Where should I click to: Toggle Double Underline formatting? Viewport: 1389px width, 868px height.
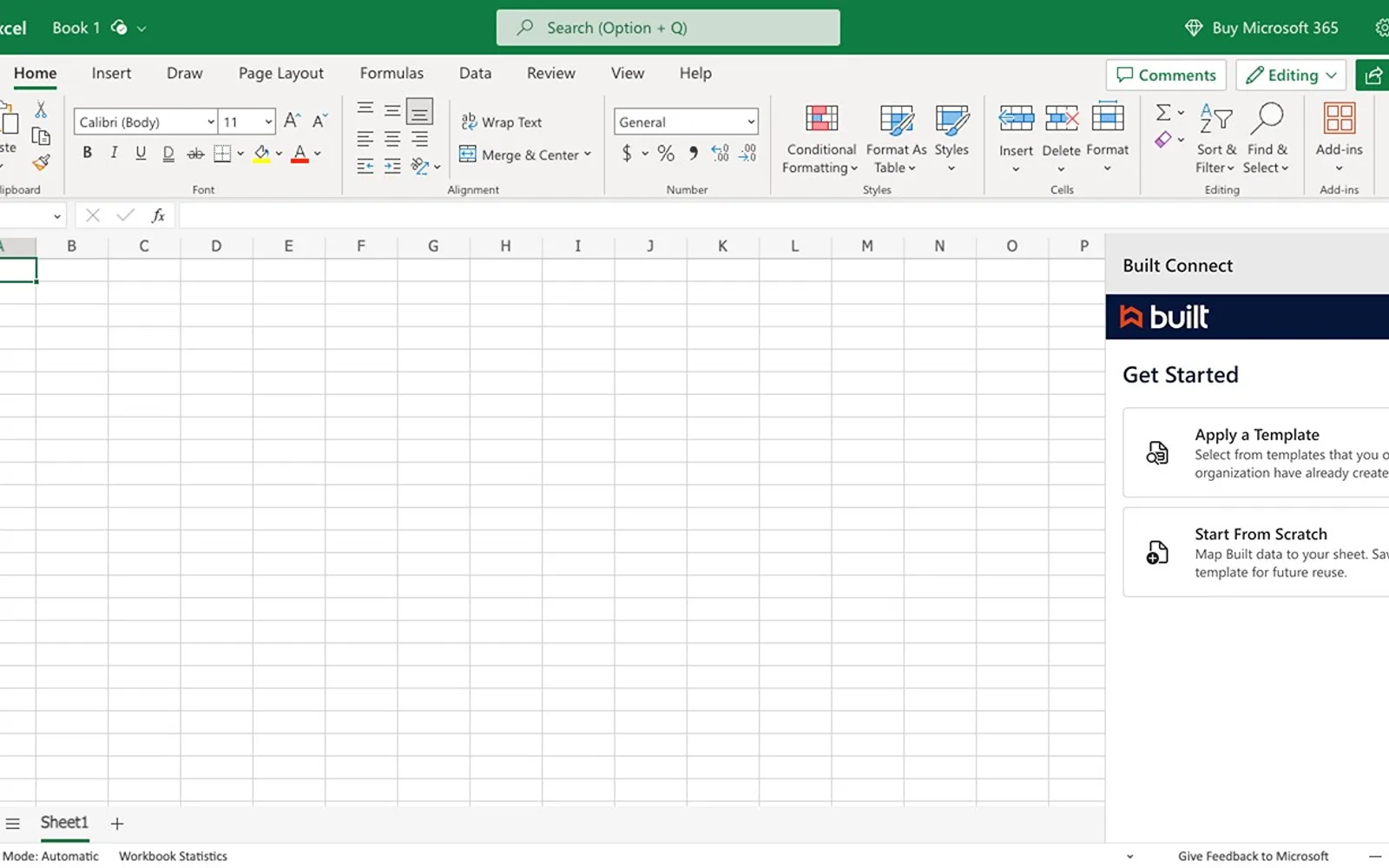point(168,153)
